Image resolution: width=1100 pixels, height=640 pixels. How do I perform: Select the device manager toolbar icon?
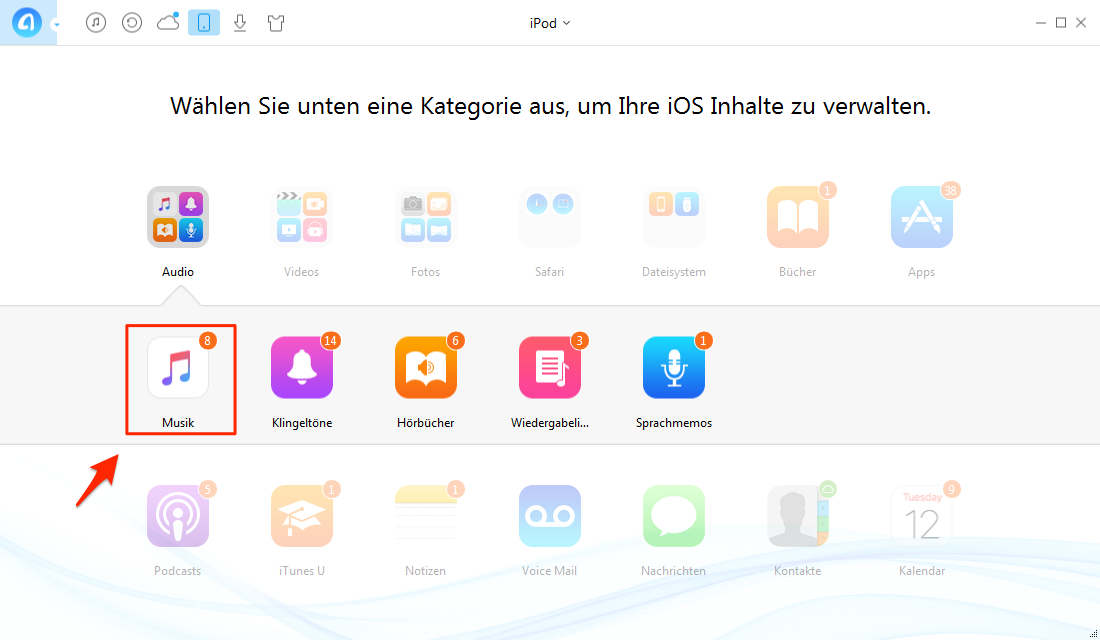tap(204, 22)
